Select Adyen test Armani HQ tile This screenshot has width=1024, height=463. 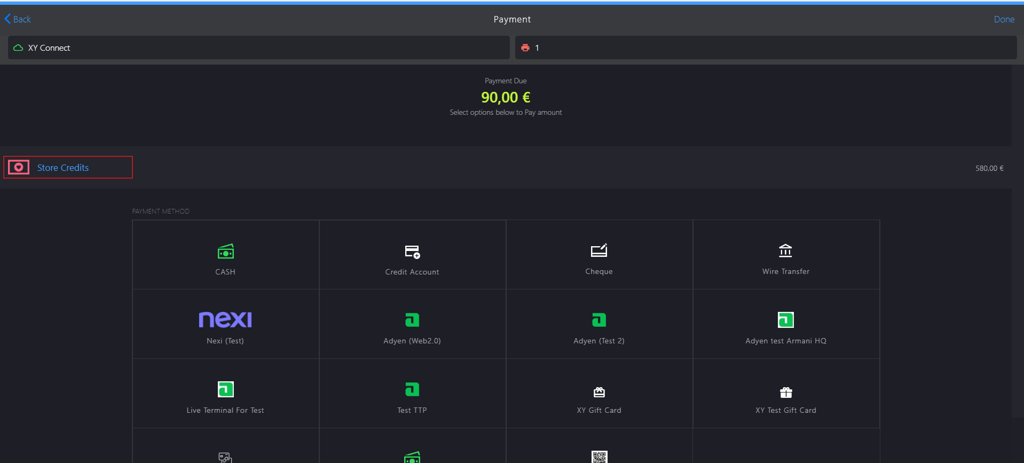click(x=786, y=325)
